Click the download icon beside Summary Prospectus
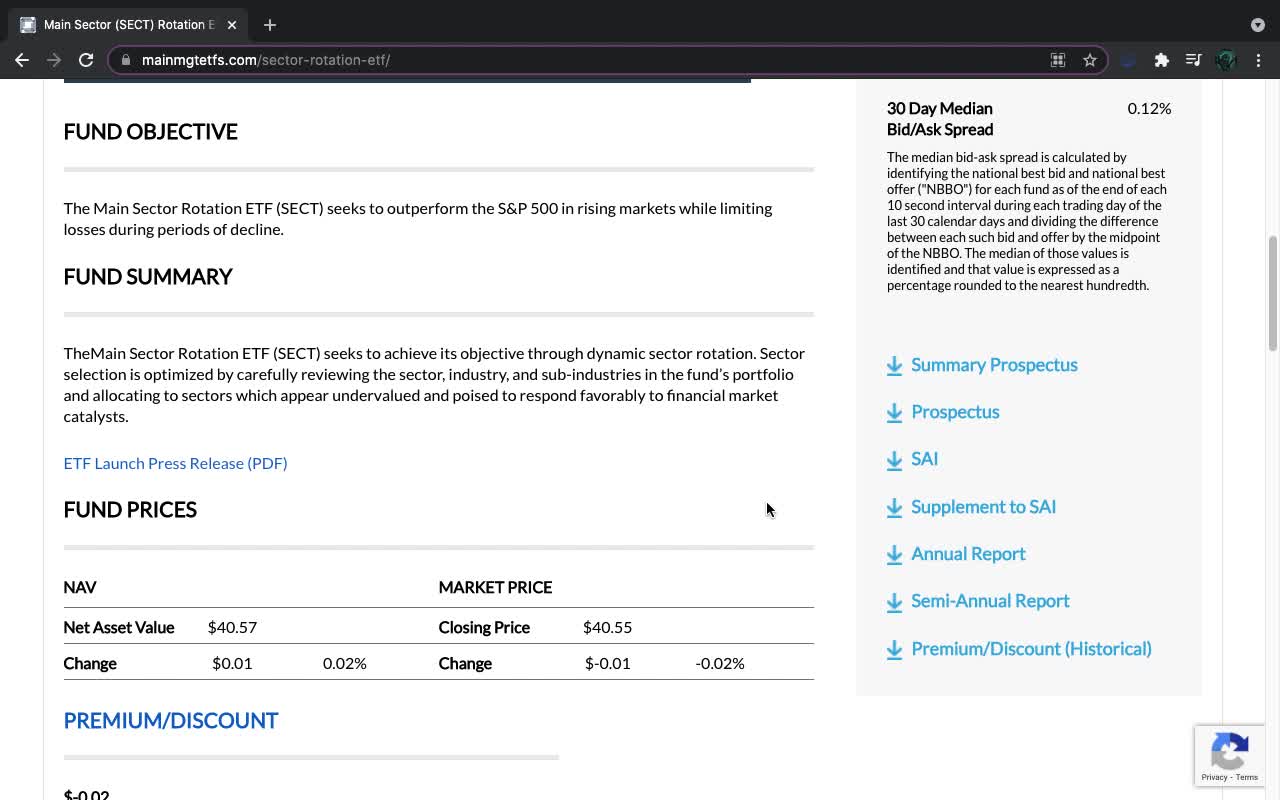The height and width of the screenshot is (800, 1280). [894, 366]
